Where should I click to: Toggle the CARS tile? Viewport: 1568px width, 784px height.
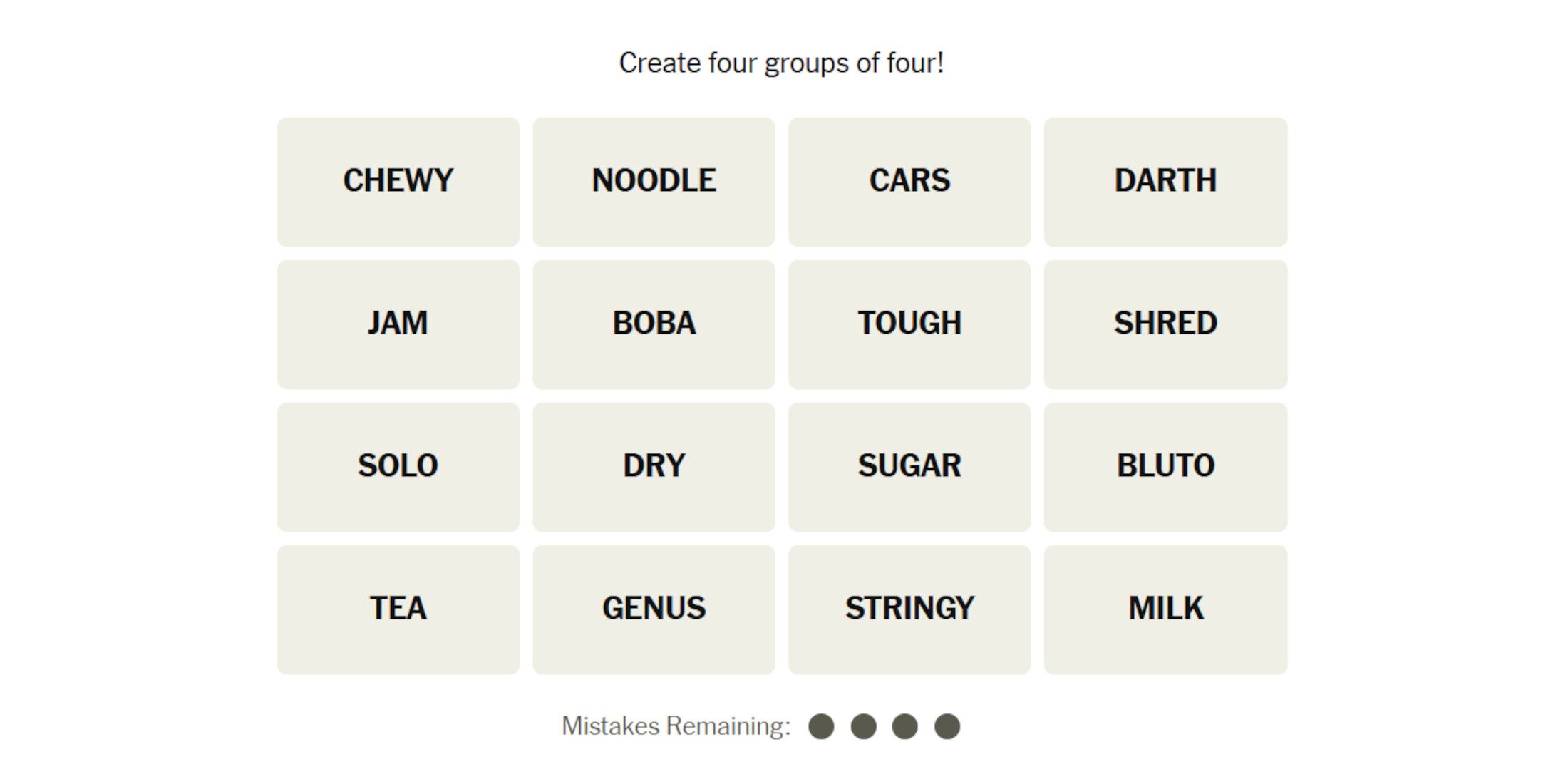[x=909, y=182]
